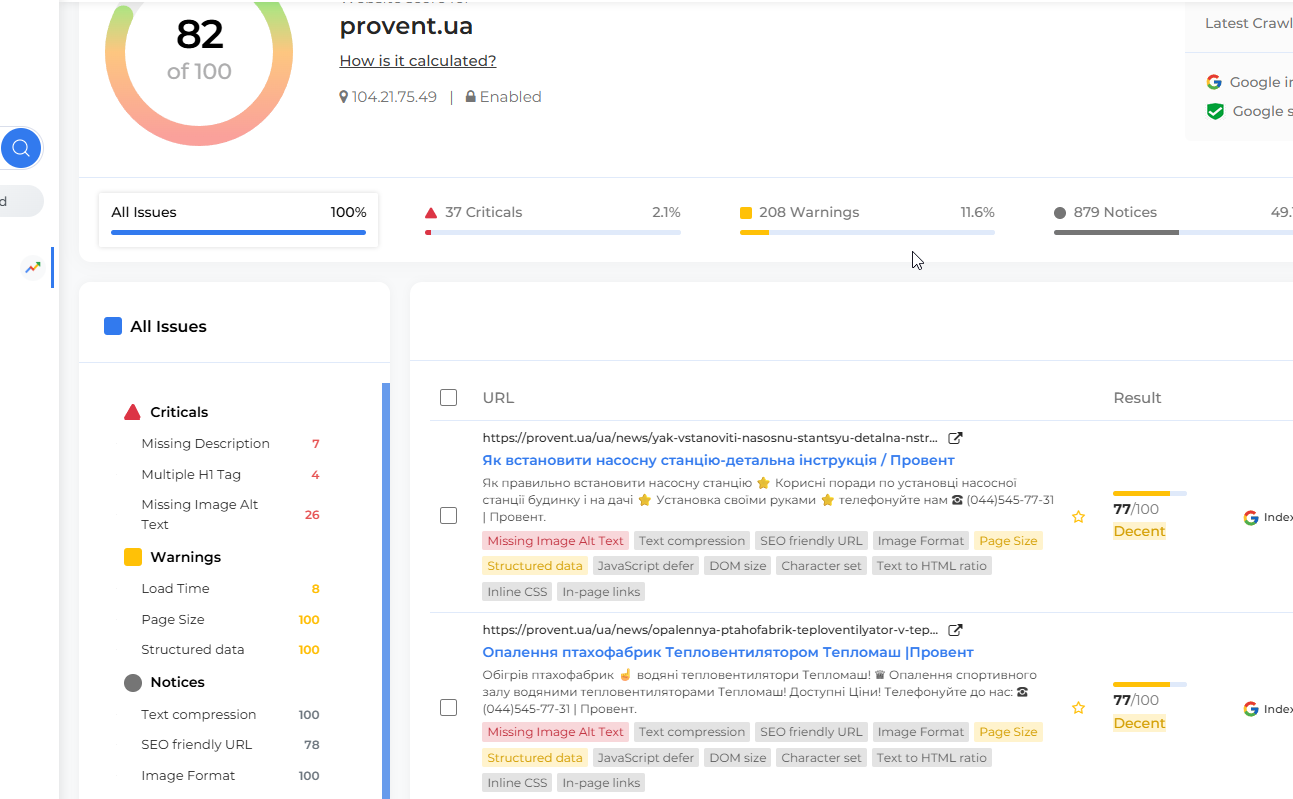1293x799 pixels.
Task: Filter by 879 Notices tab
Action: click(1173, 220)
